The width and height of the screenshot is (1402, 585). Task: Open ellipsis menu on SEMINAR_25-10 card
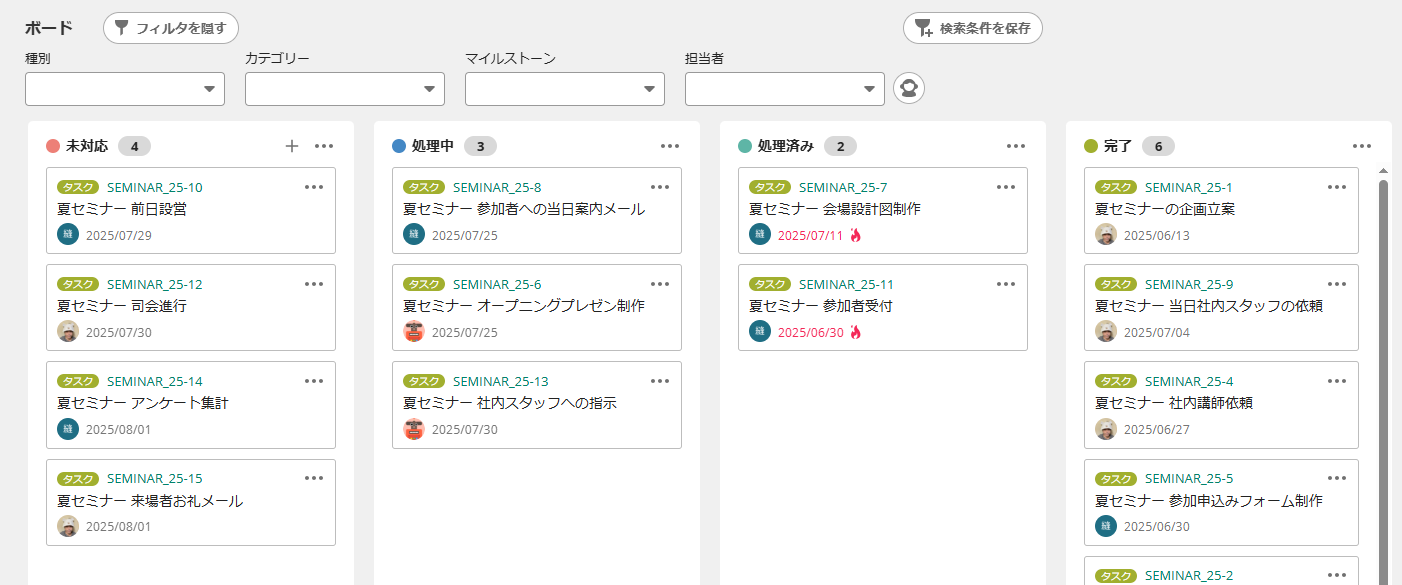(314, 187)
